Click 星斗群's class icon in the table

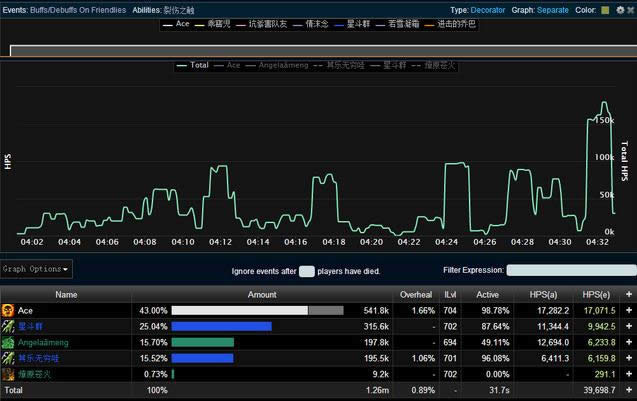pyautogui.click(x=8, y=326)
